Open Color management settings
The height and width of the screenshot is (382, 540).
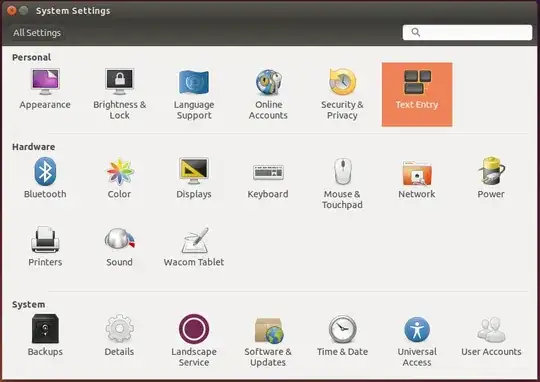pos(120,178)
